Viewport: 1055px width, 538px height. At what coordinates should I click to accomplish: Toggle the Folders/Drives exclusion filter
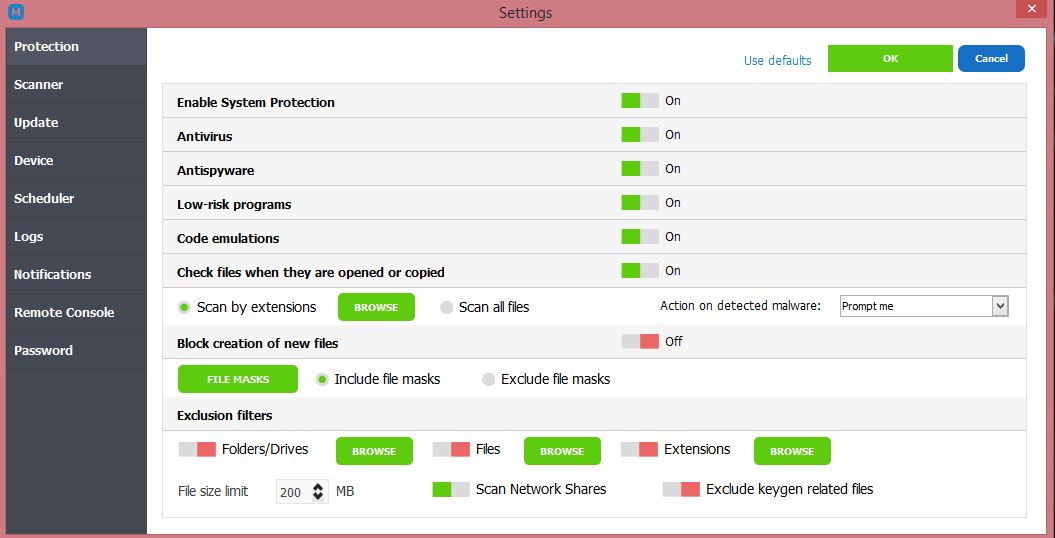197,450
